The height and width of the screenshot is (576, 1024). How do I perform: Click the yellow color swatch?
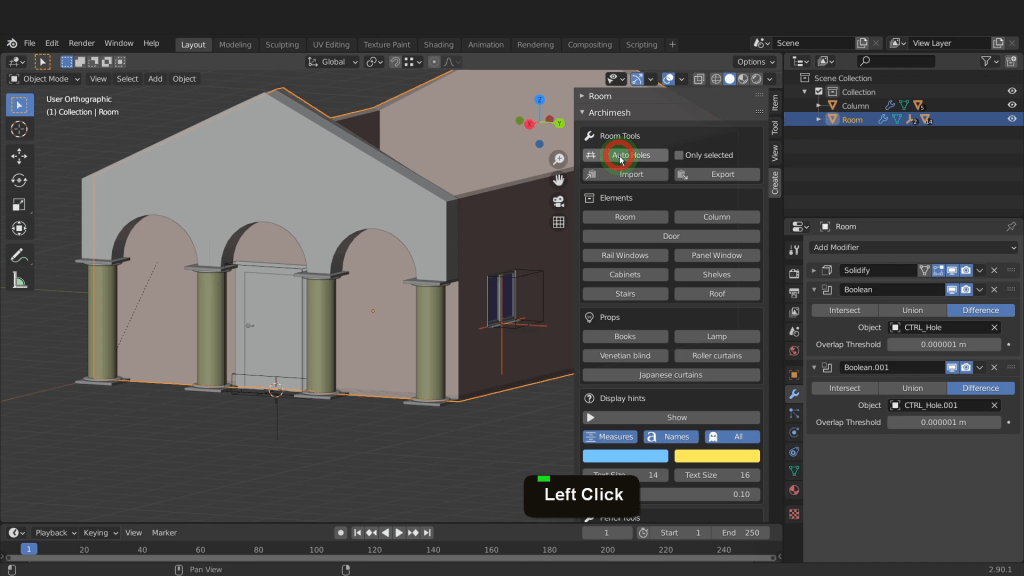[x=717, y=456]
